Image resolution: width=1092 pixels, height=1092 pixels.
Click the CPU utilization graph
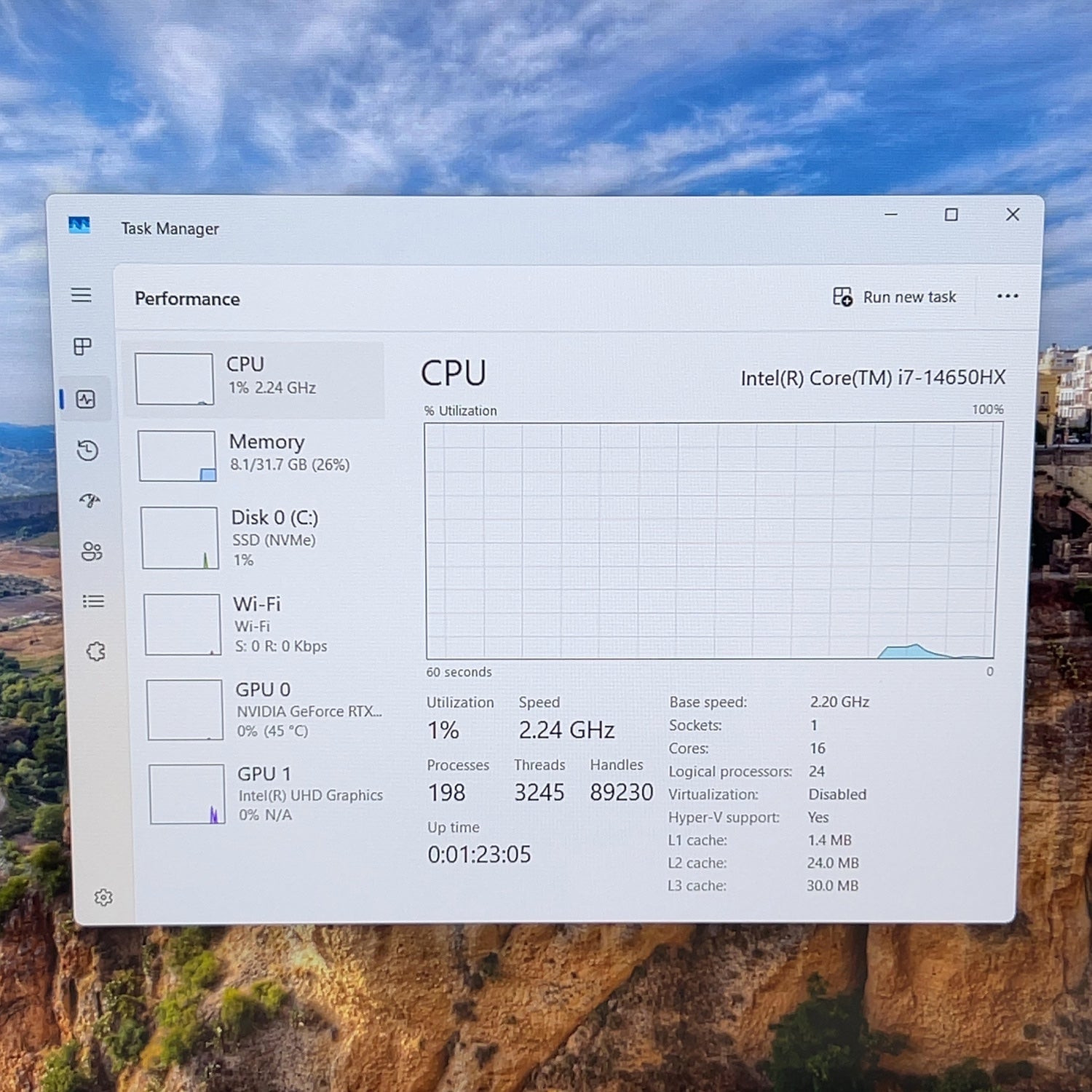pos(713,541)
